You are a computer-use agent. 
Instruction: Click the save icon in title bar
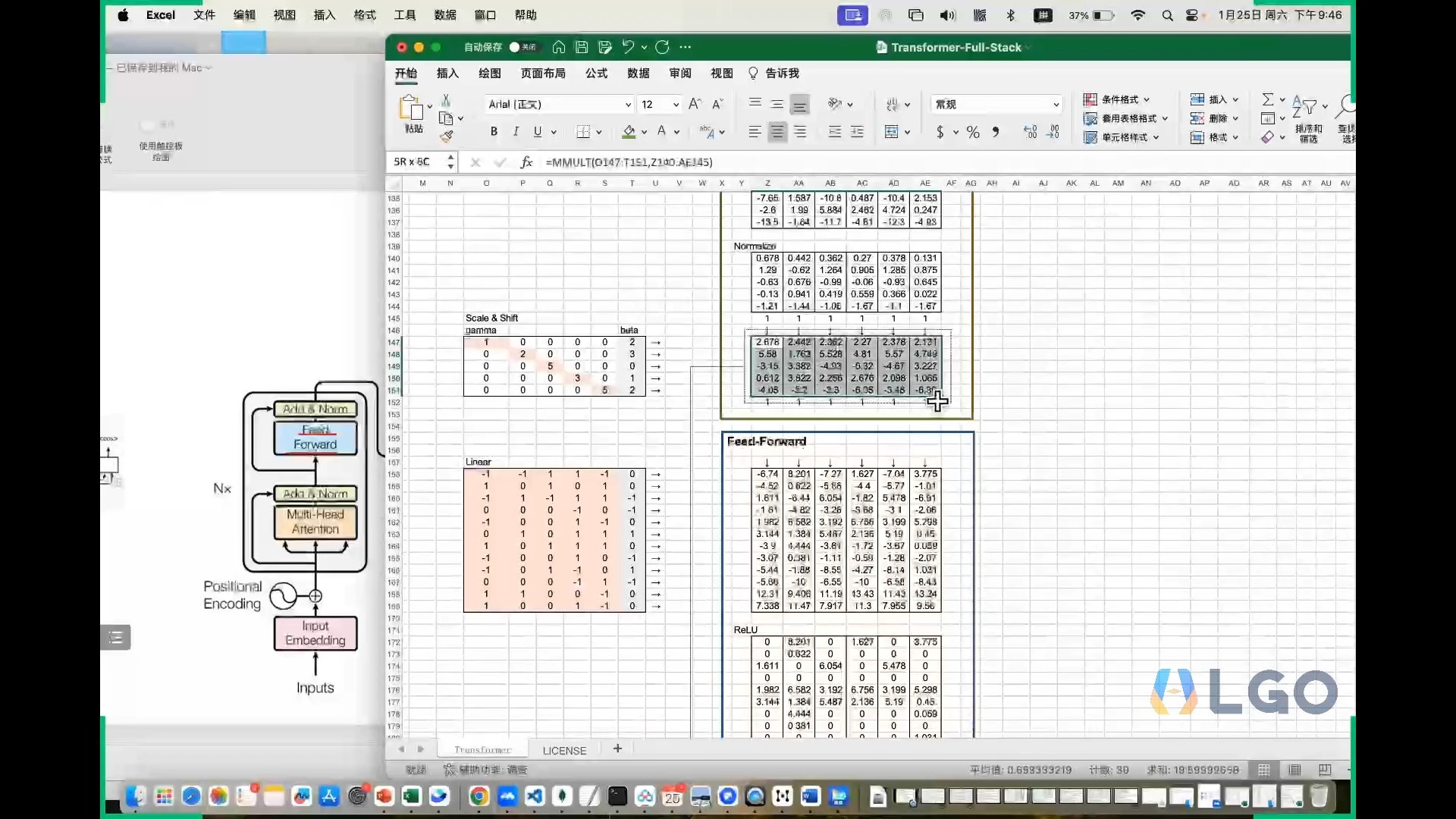pos(582,47)
